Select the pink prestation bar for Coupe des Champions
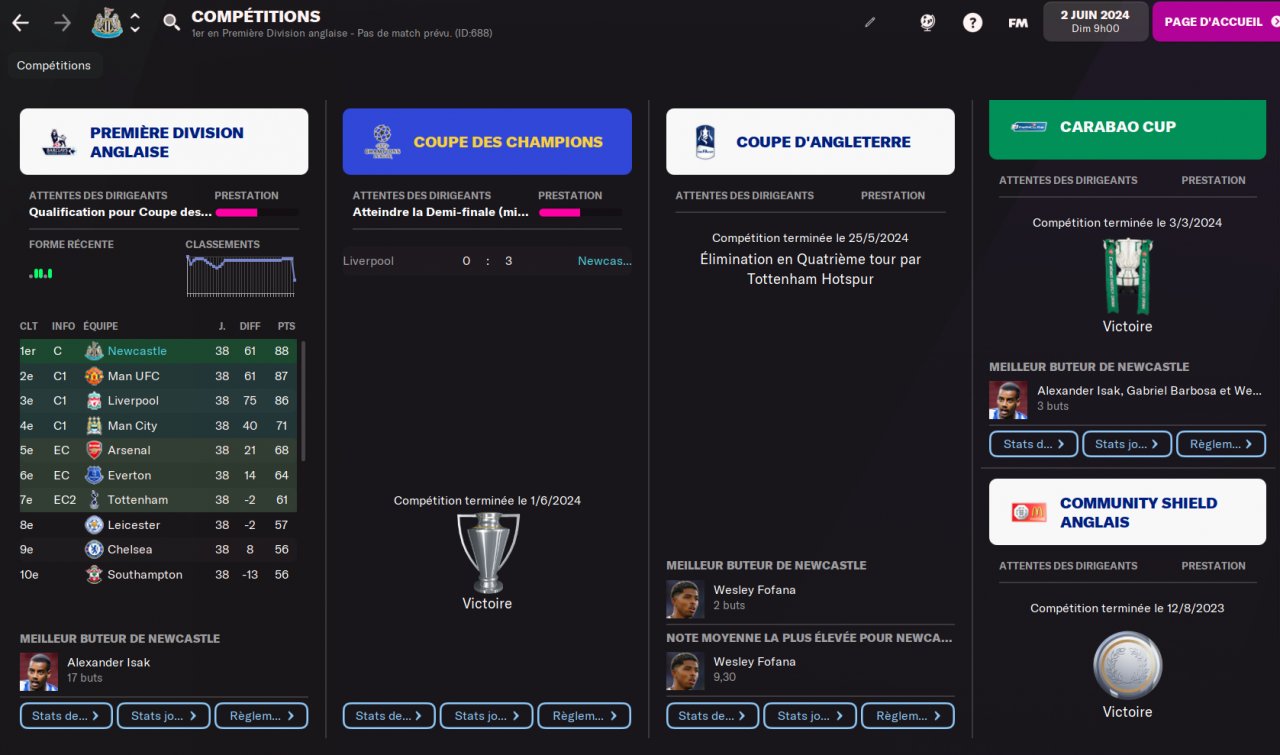1280x755 pixels. (x=559, y=212)
